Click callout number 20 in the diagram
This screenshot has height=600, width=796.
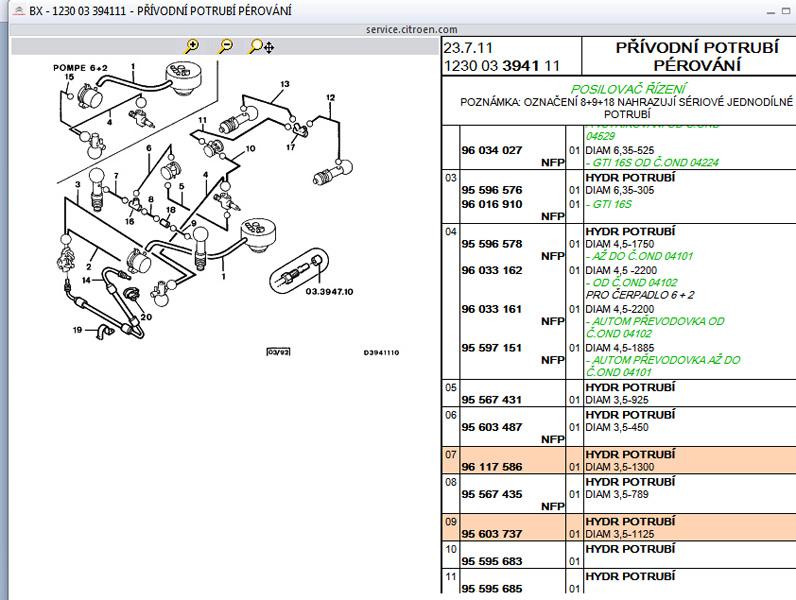click(146, 317)
